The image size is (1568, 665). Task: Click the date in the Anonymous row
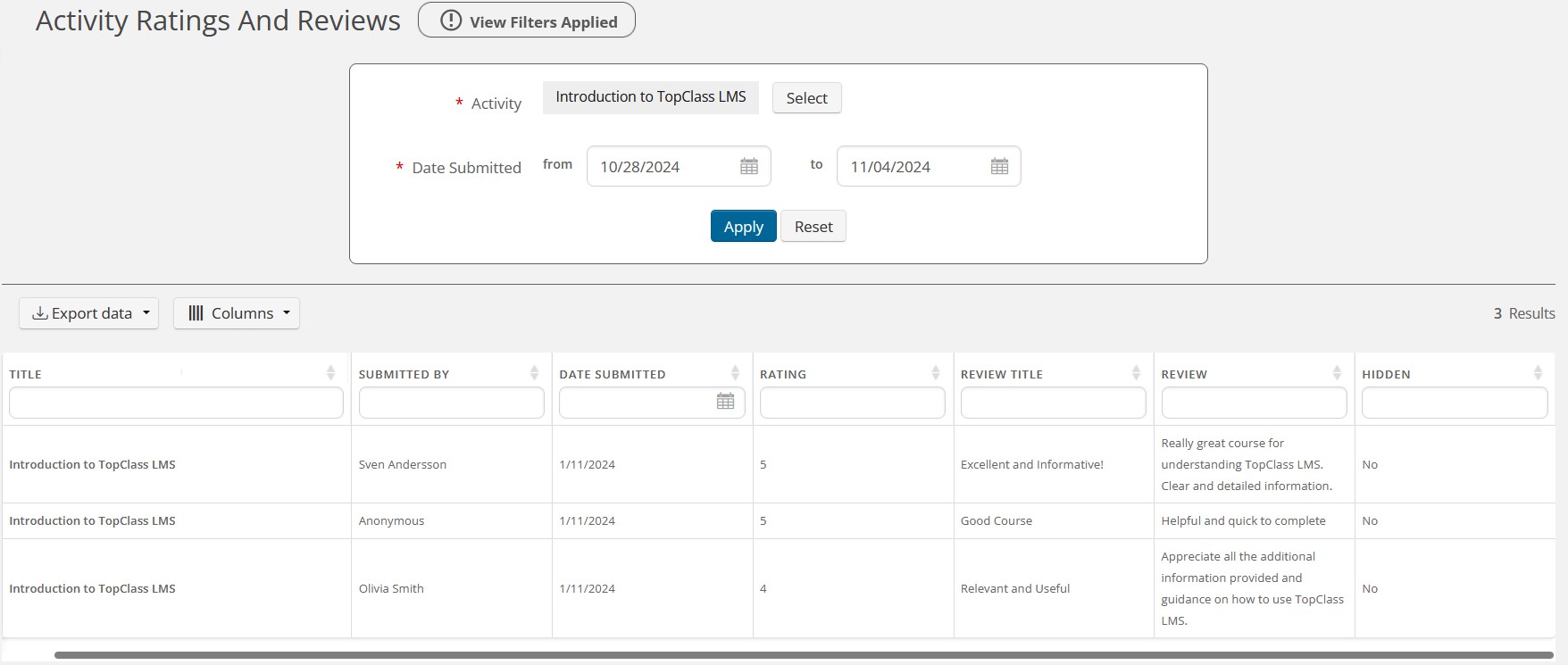pyautogui.click(x=588, y=521)
